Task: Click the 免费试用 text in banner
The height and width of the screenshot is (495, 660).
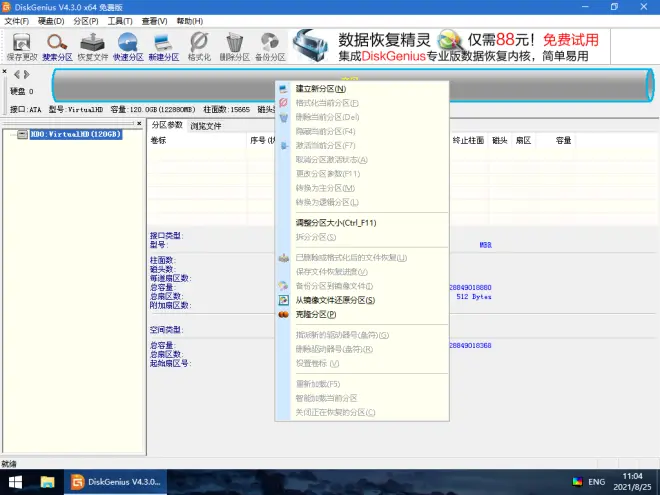Action: (x=571, y=40)
